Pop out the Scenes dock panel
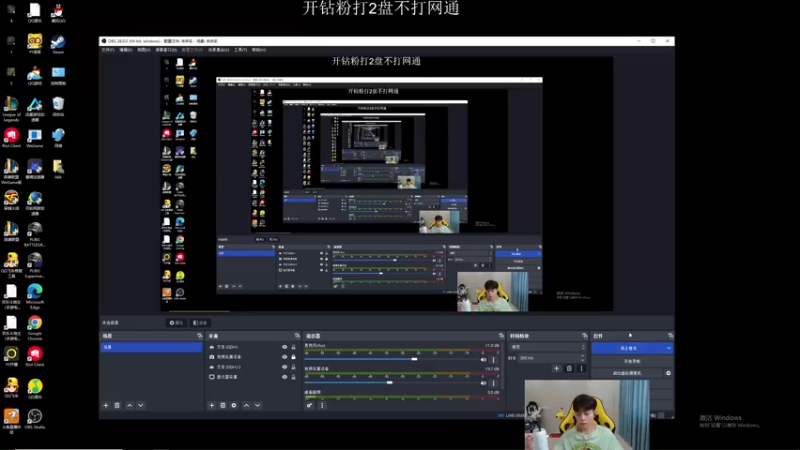Image resolution: width=800 pixels, height=450 pixels. pyautogui.click(x=199, y=336)
